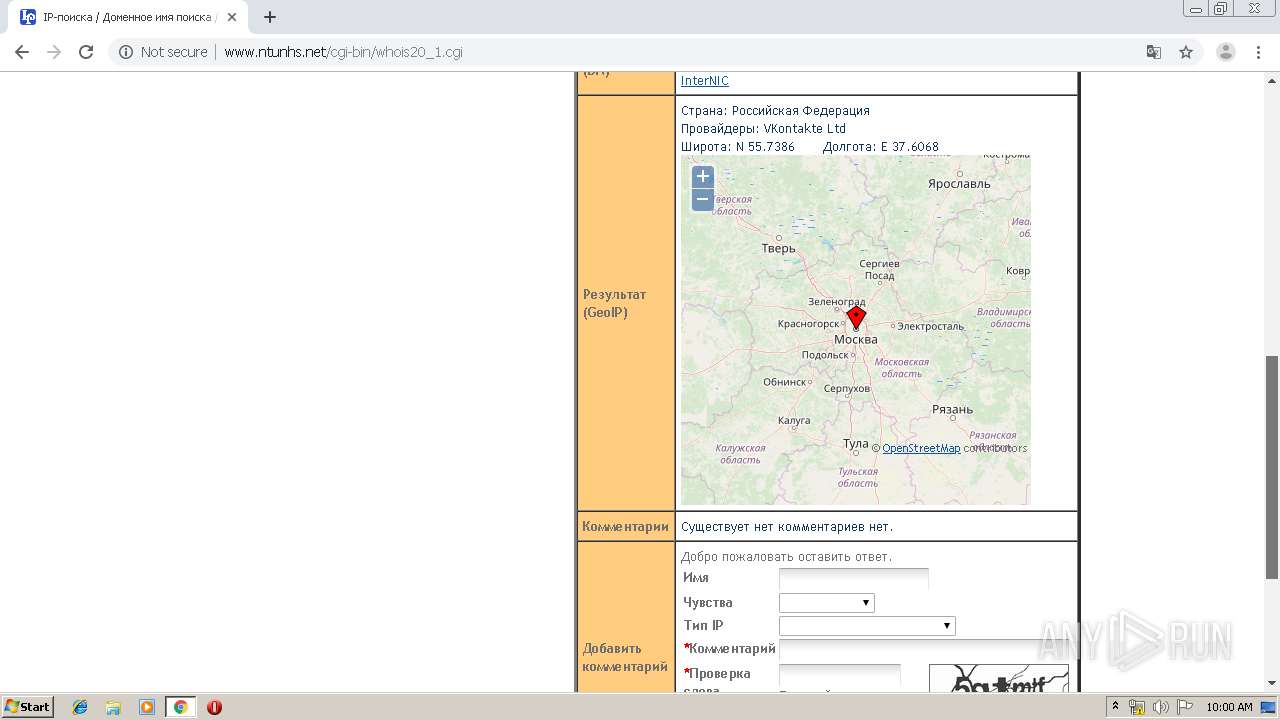This screenshot has height=720, width=1280.
Task: Expand the Чувства dropdown
Action: [827, 603]
